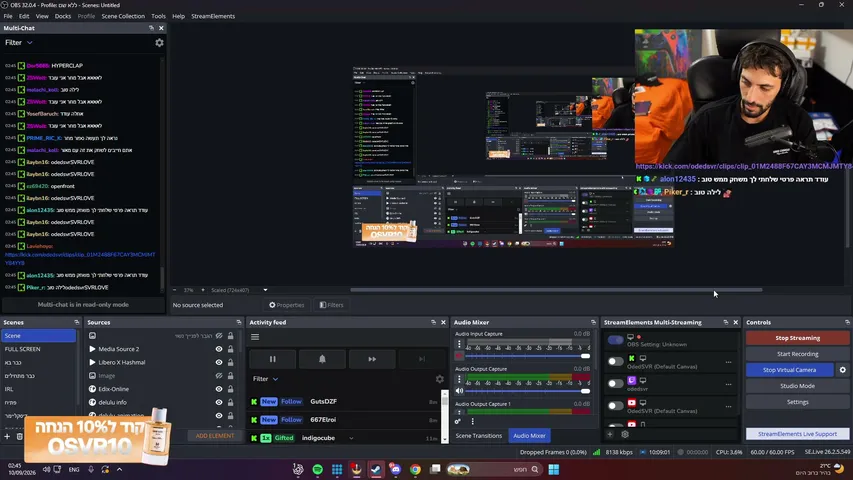Open the Windows Start menu
The height and width of the screenshot is (480, 853).
click(x=554, y=469)
